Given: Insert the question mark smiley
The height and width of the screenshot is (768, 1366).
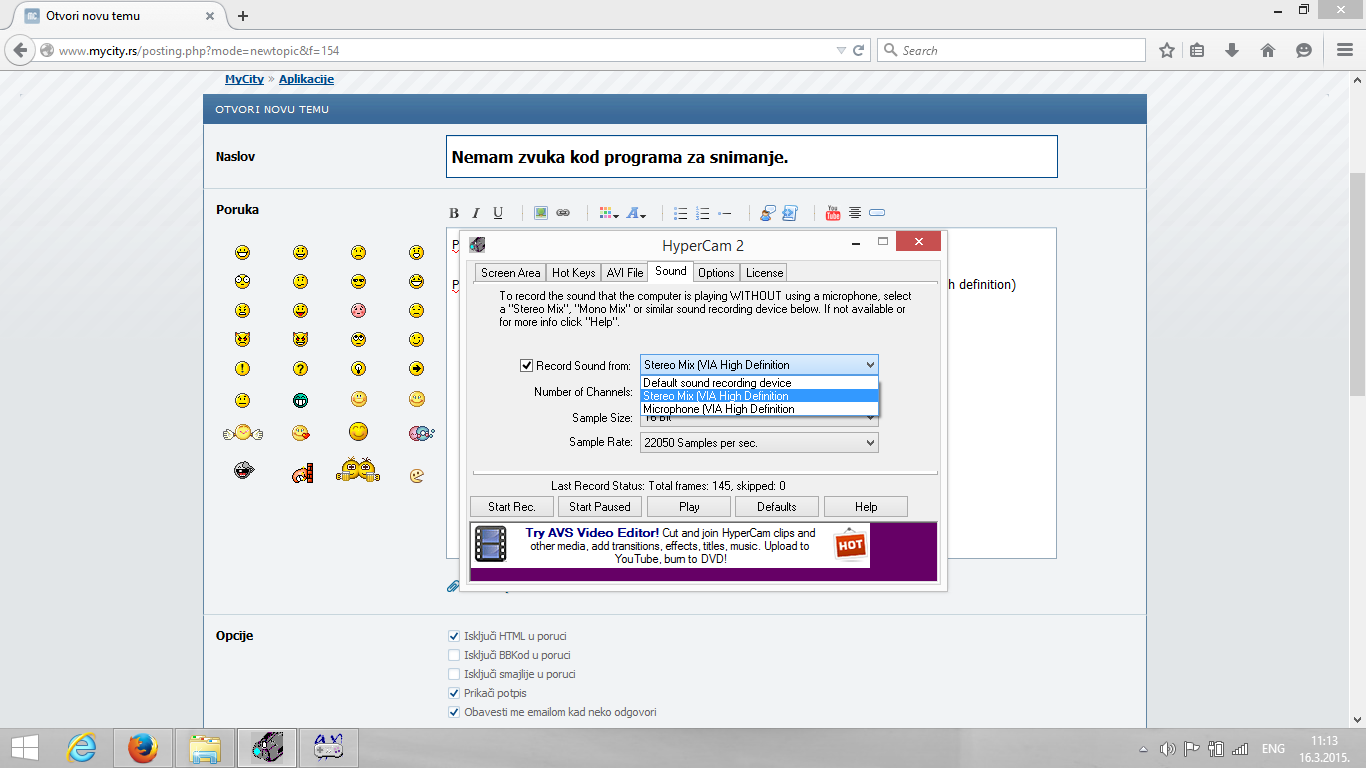Looking at the screenshot, I should [301, 369].
